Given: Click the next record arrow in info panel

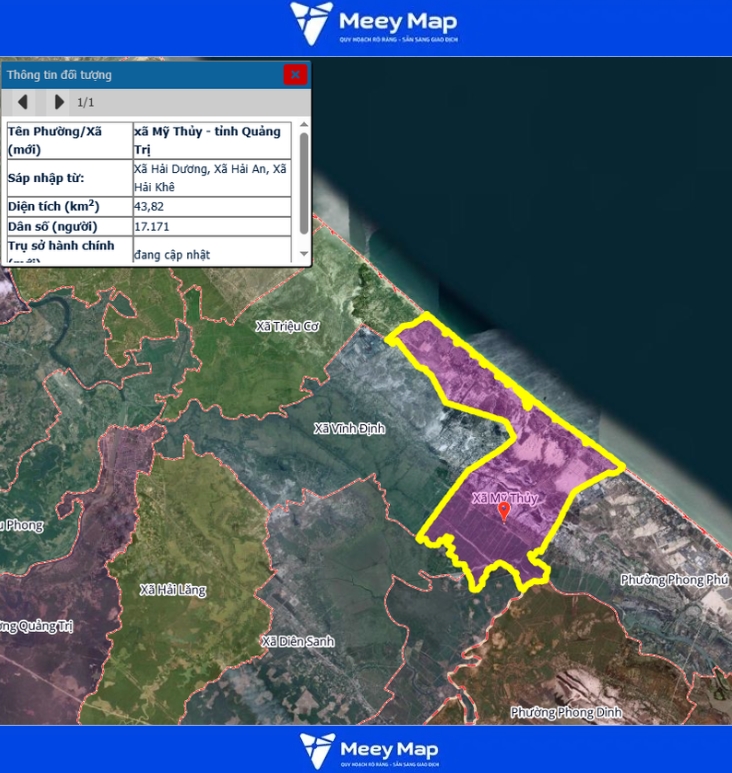Looking at the screenshot, I should [x=59, y=102].
